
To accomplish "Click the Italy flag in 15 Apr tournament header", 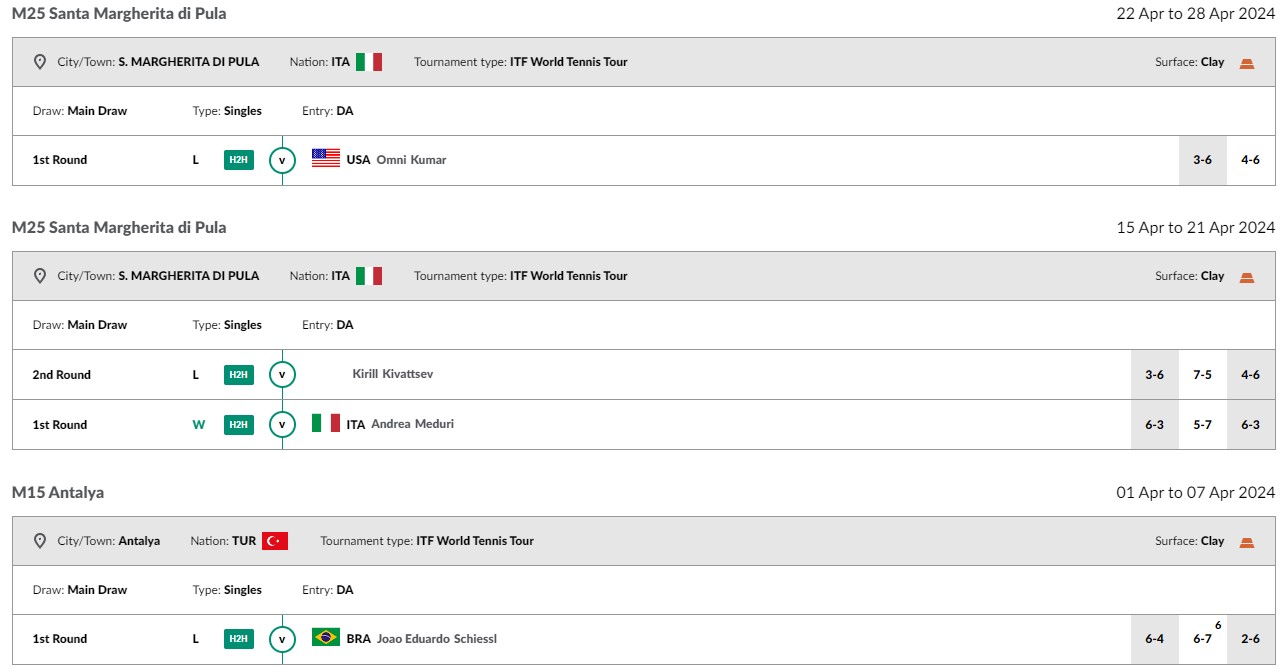I will [x=369, y=276].
